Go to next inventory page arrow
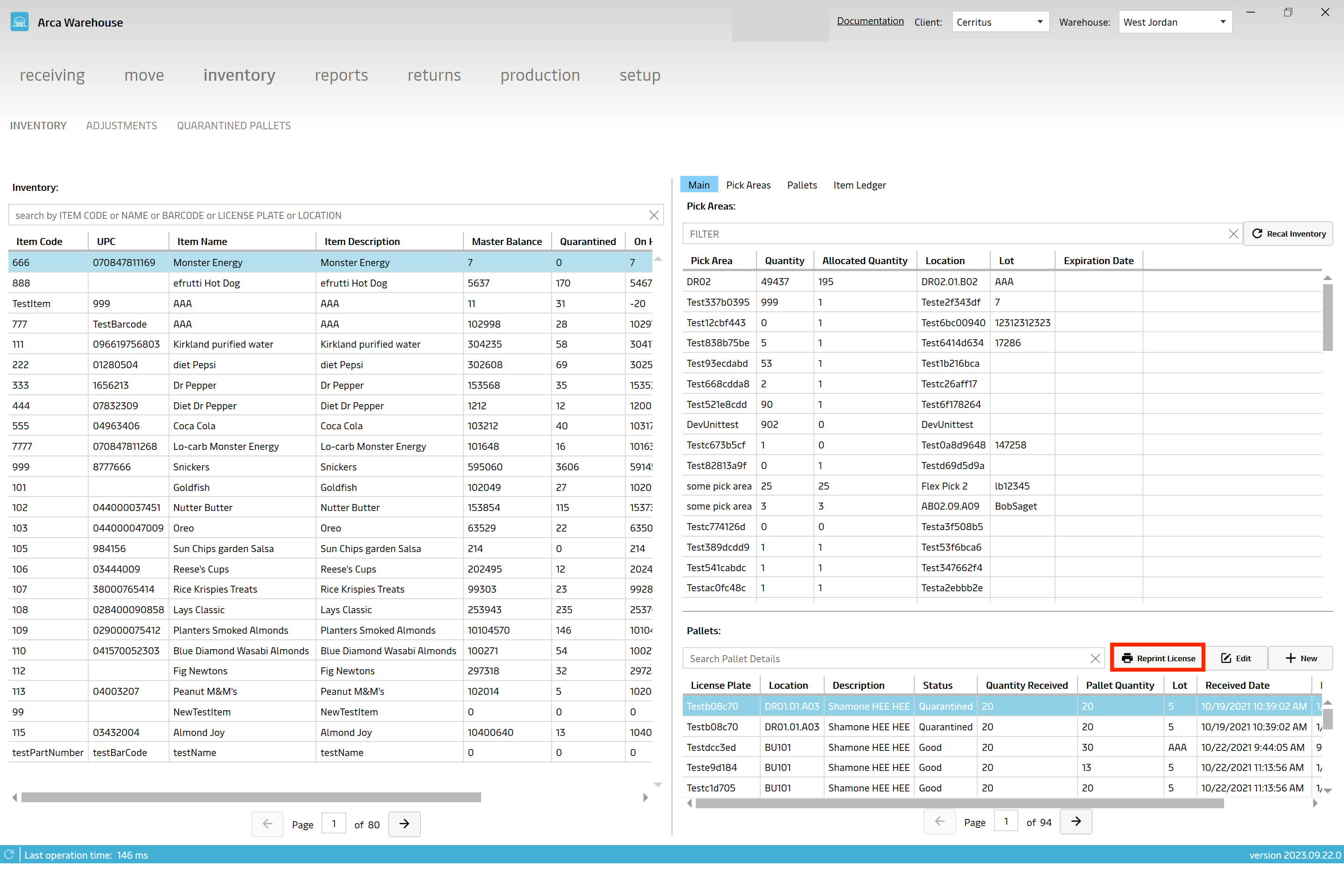Viewport: 1344px width, 896px height. click(x=404, y=823)
